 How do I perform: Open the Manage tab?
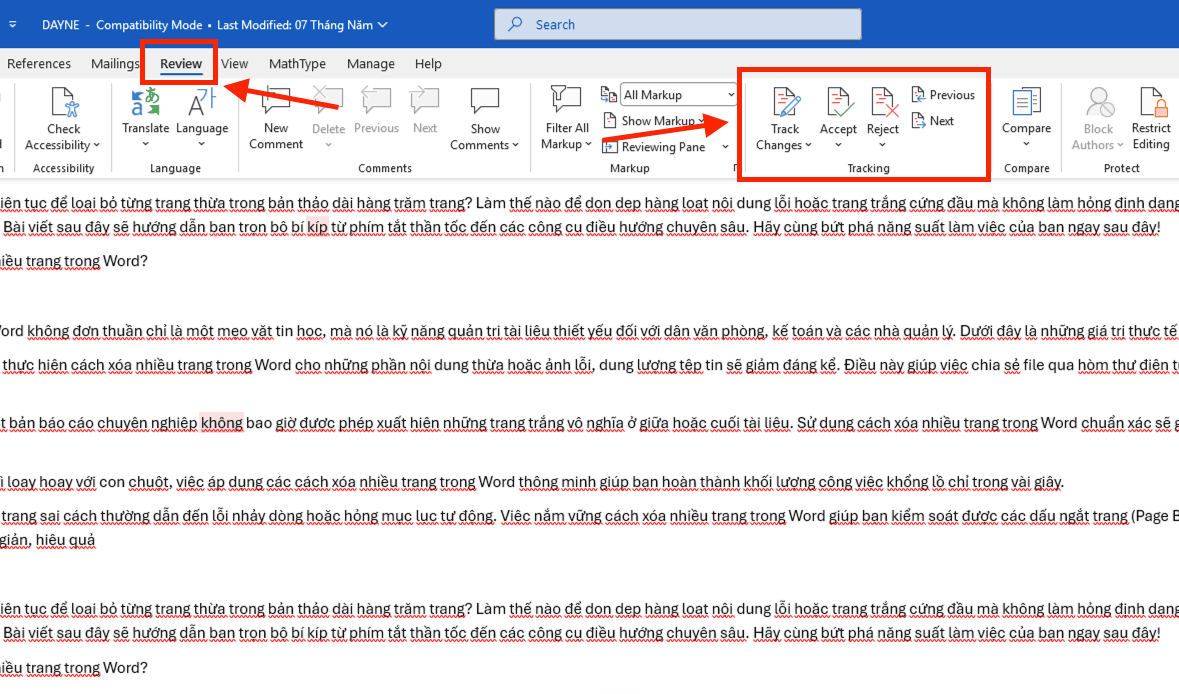point(371,64)
